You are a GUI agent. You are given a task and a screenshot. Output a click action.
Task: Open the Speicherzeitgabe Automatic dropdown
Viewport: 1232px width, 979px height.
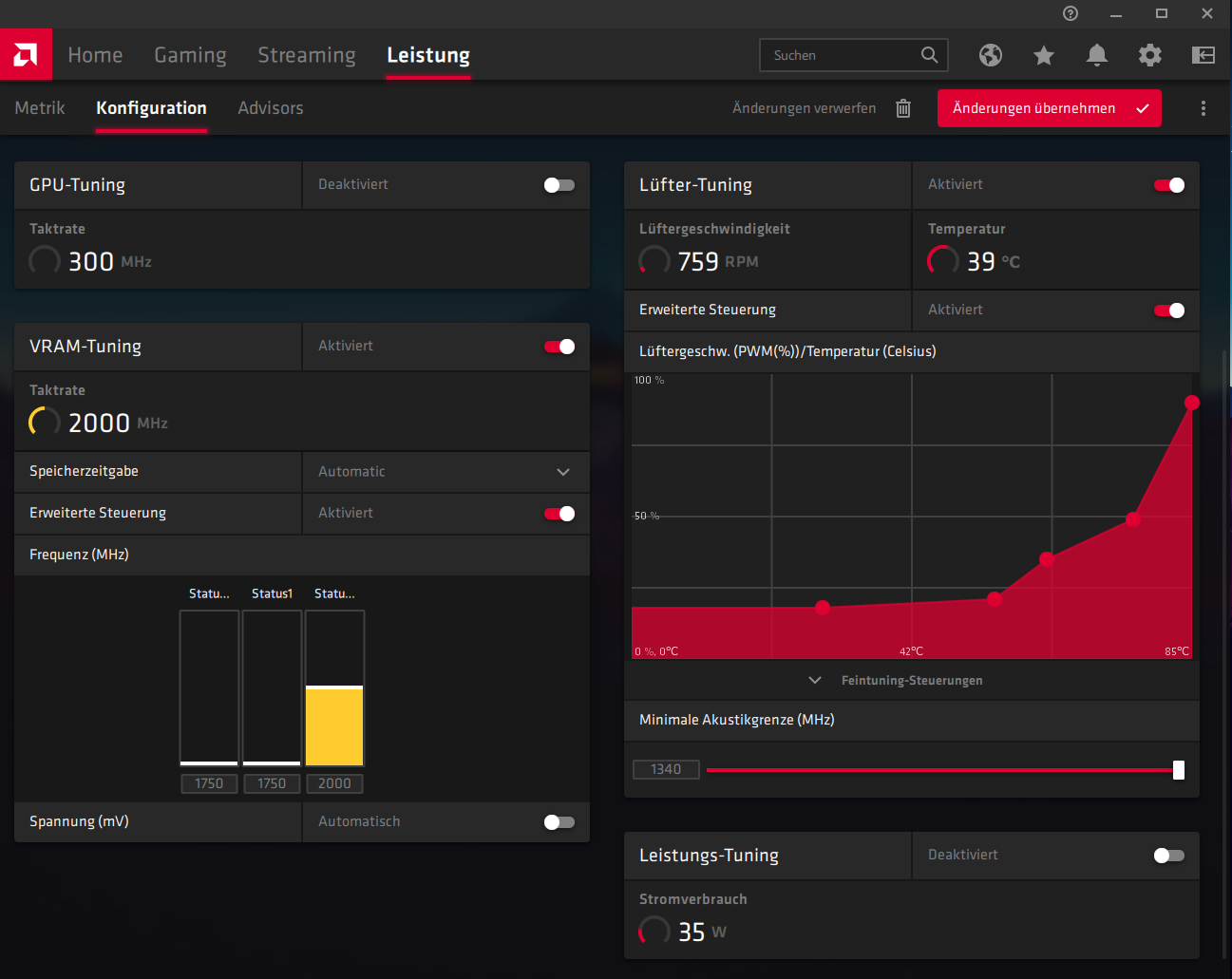coord(446,472)
